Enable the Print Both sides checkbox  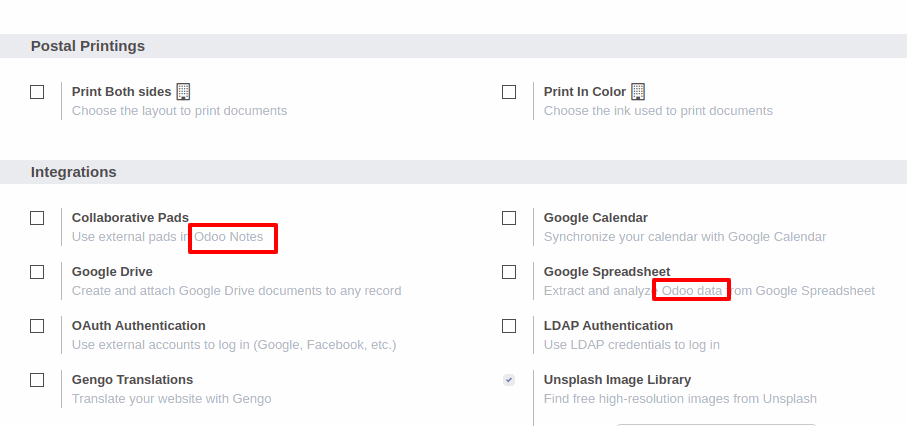click(x=37, y=92)
